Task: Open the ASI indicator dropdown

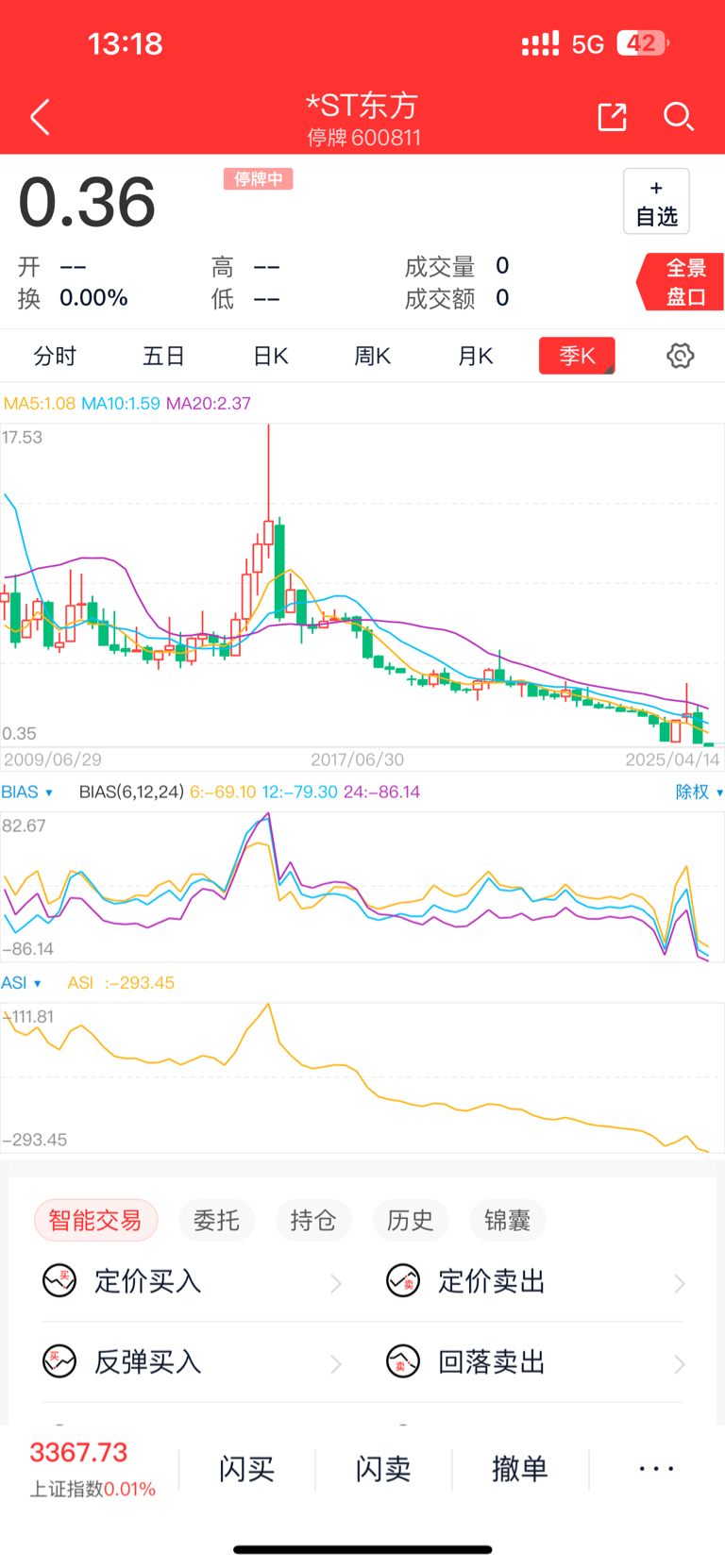Action: pyautogui.click(x=22, y=983)
